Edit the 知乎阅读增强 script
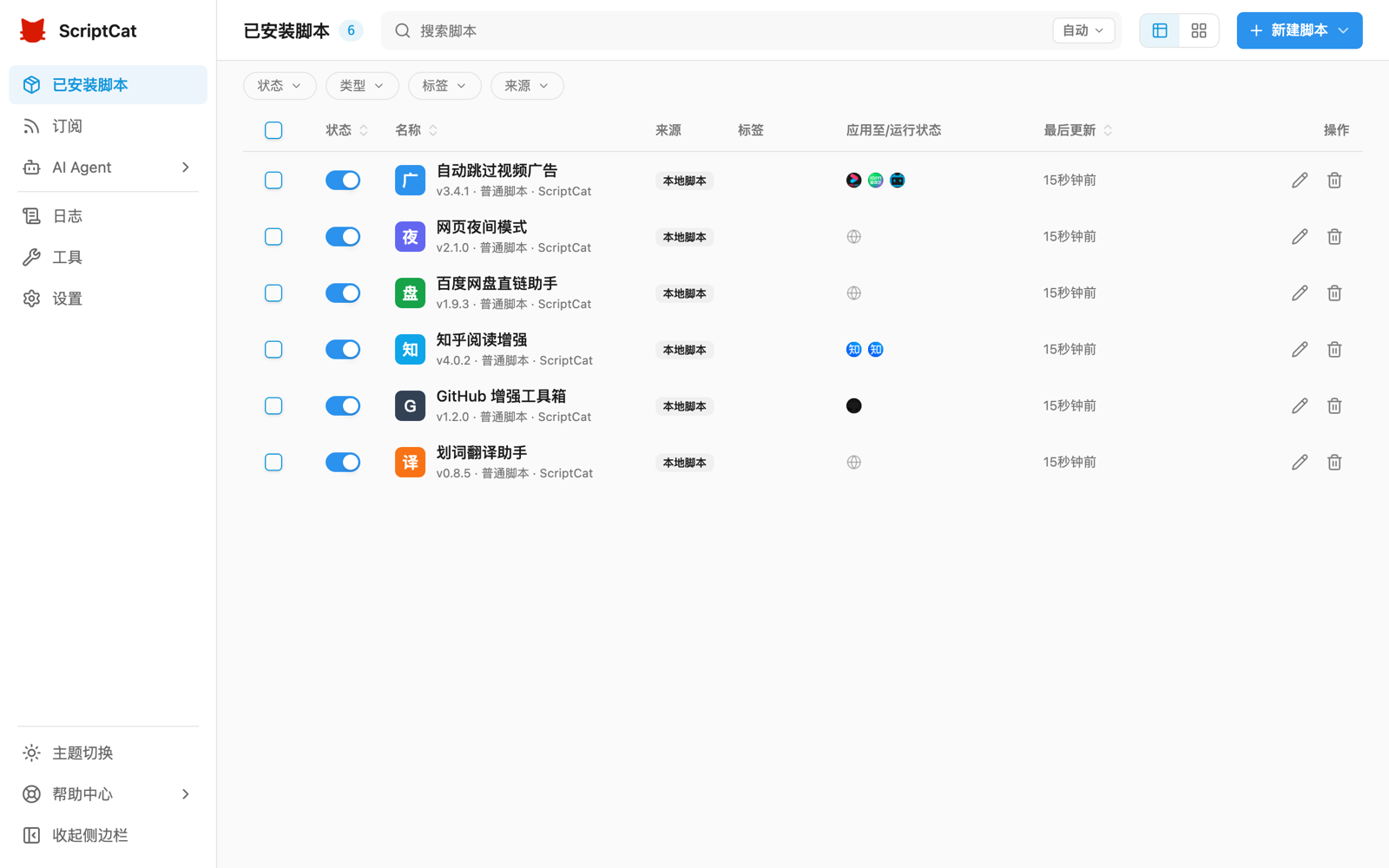Image resolution: width=1389 pixels, height=868 pixels. point(1300,350)
